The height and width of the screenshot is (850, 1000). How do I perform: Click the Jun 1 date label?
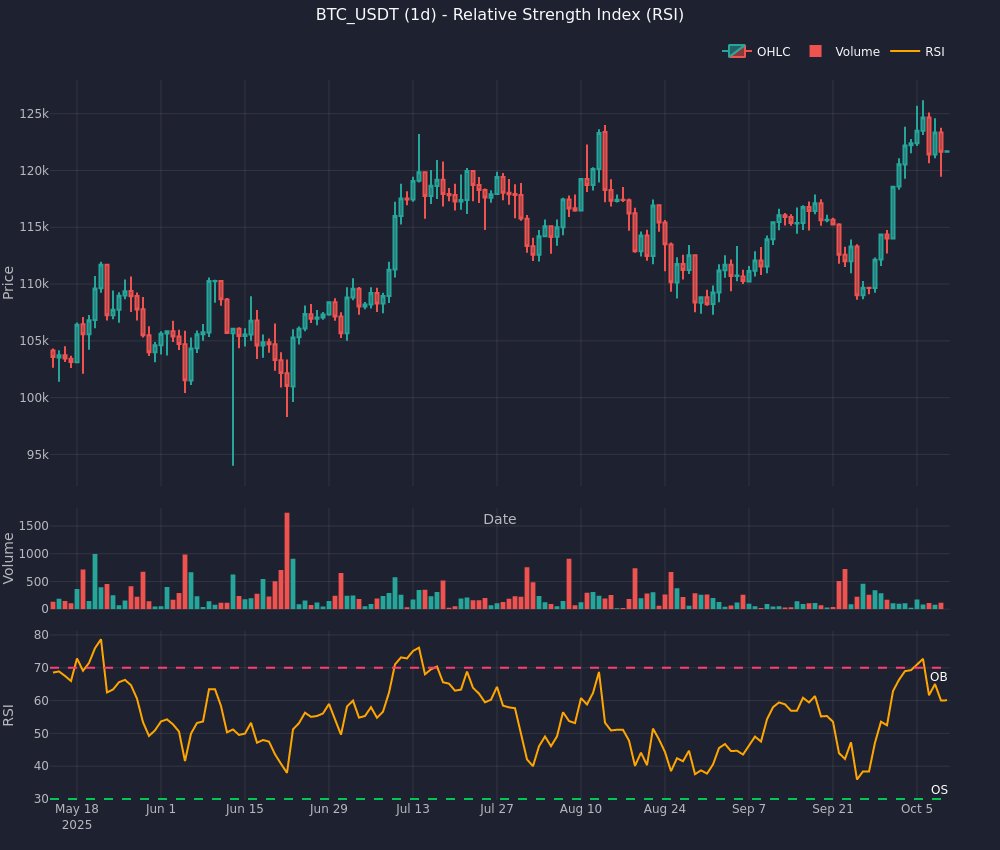coord(160,809)
